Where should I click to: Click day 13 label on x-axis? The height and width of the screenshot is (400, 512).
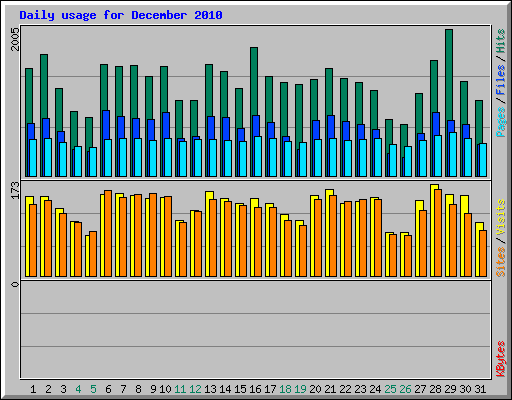[210, 389]
